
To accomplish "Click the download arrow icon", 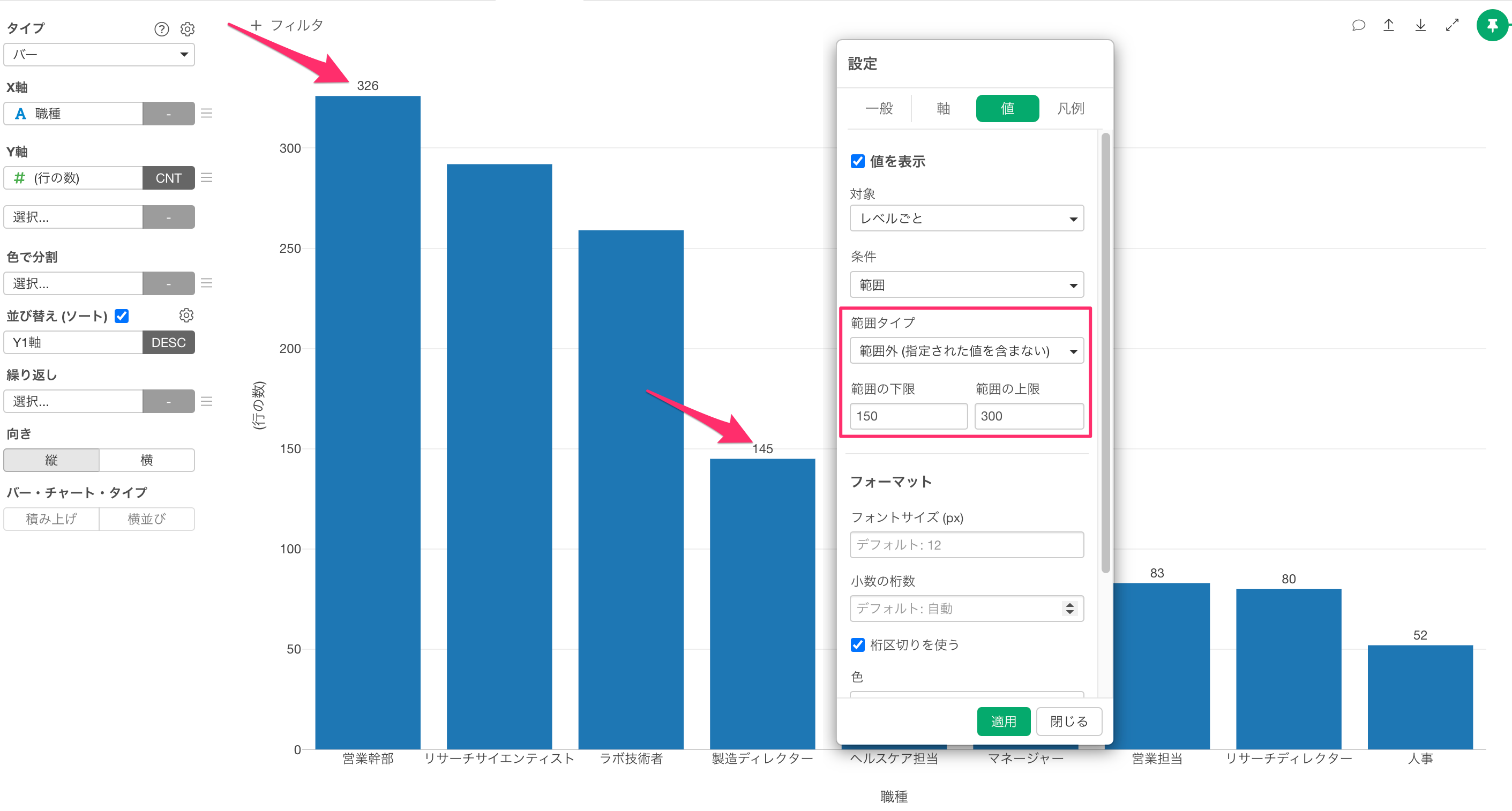I will pyautogui.click(x=1420, y=25).
